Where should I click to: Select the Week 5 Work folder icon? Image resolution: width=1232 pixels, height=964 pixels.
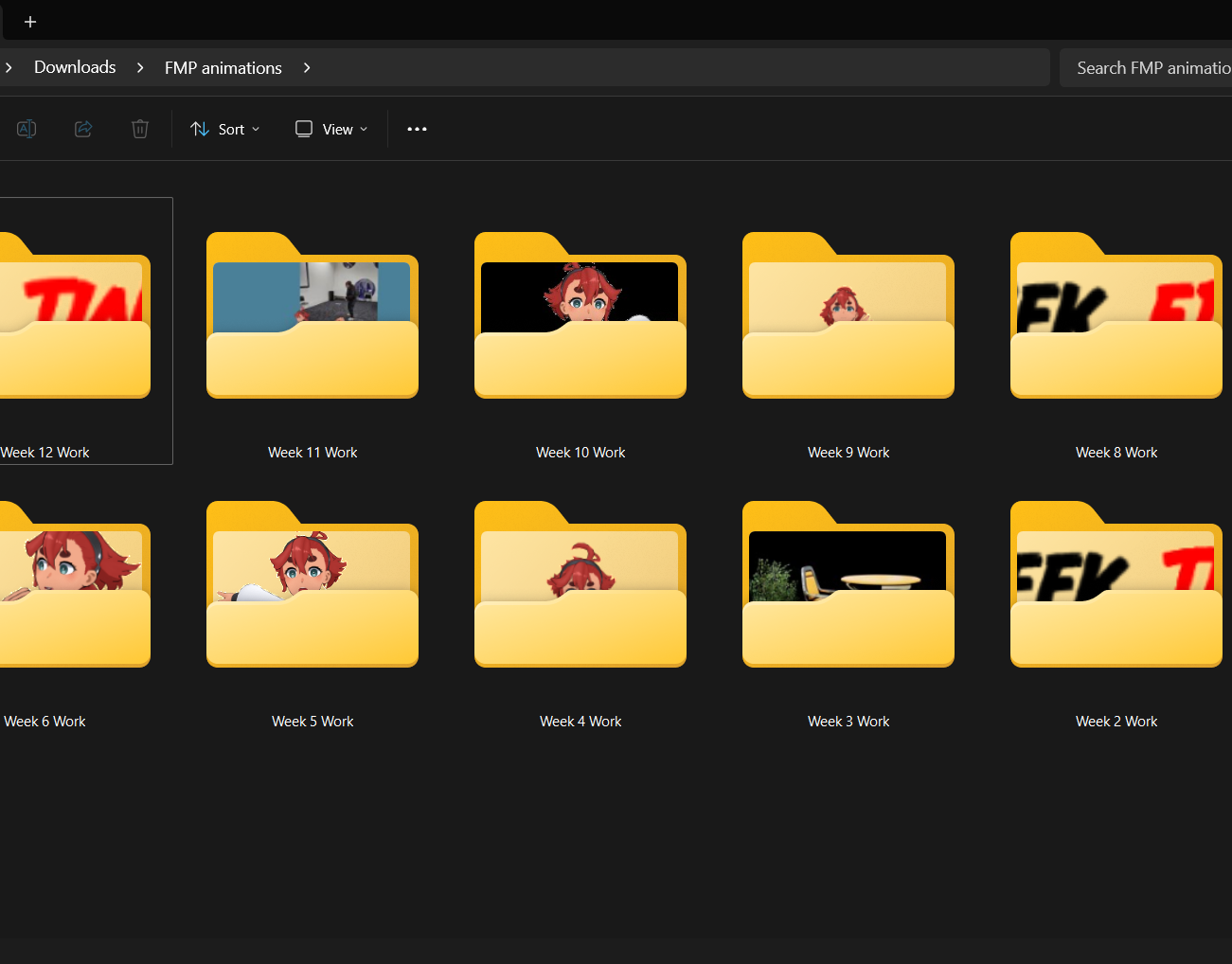(312, 584)
